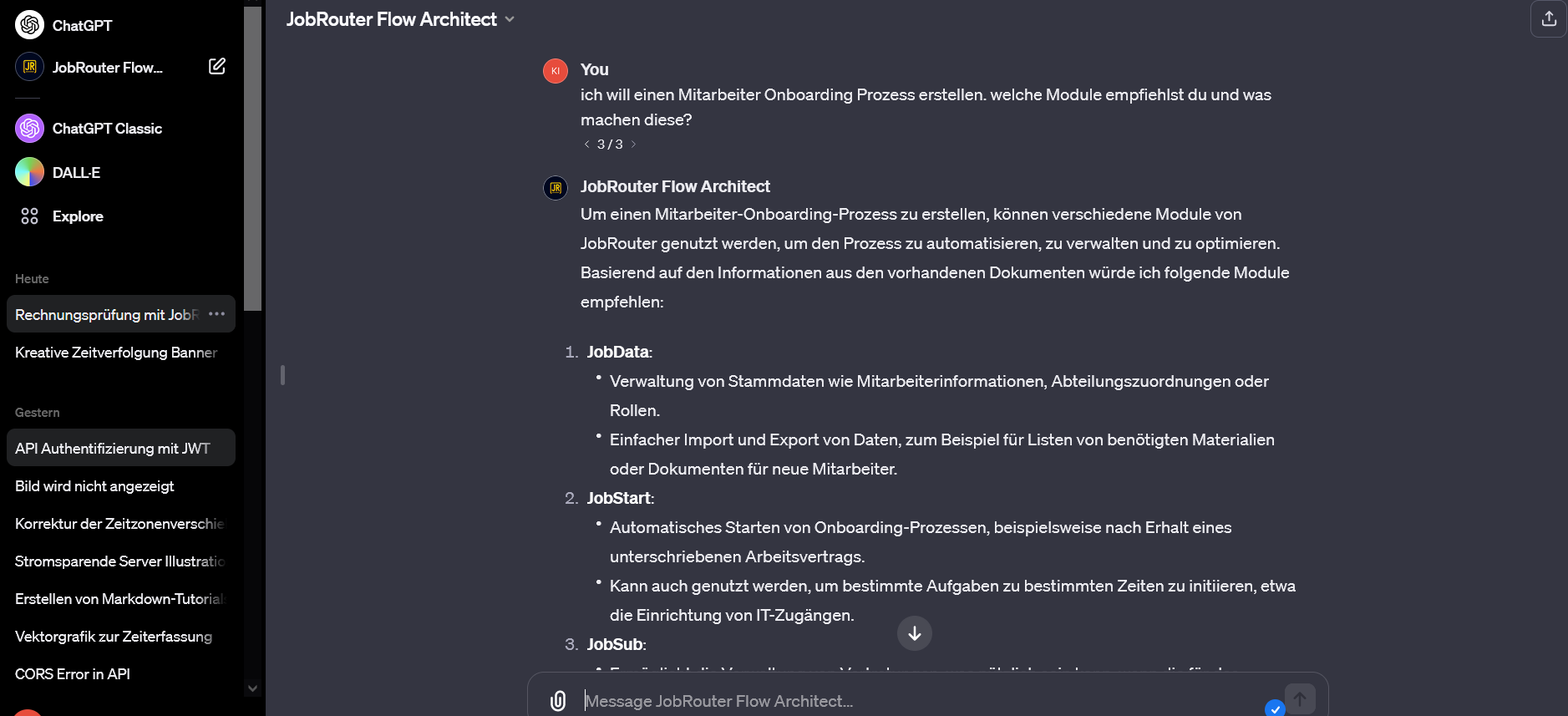Click the DALL·E colorful icon

coord(29,172)
